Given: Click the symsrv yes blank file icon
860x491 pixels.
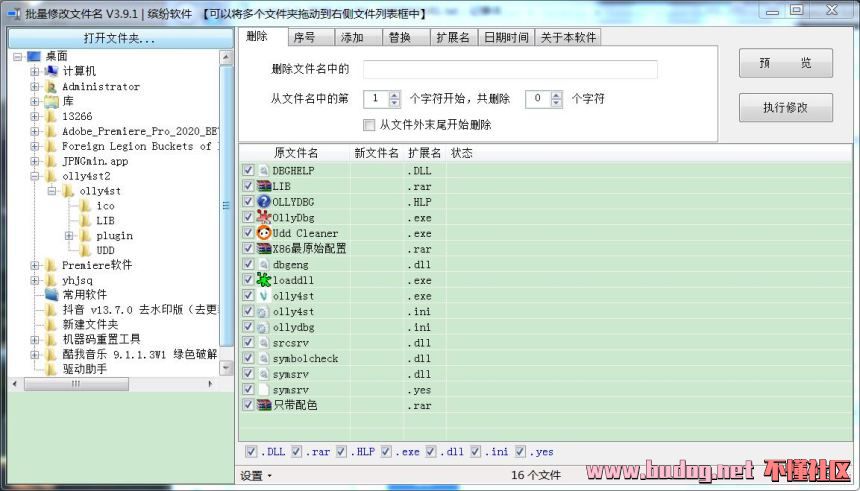Looking at the screenshot, I should click(x=264, y=390).
